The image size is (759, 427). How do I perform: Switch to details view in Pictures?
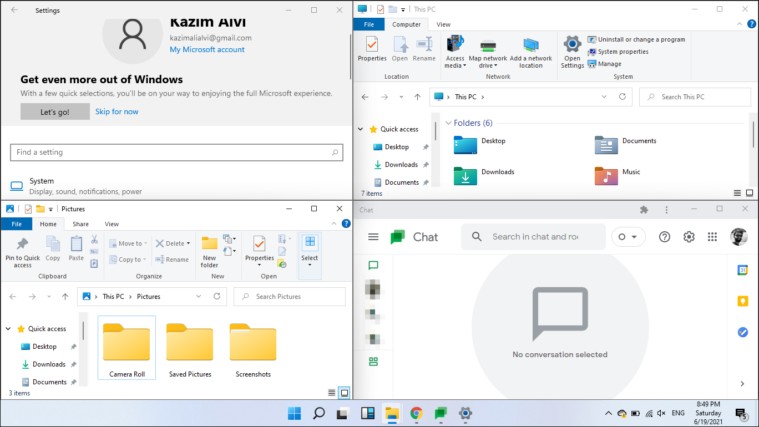pos(332,393)
